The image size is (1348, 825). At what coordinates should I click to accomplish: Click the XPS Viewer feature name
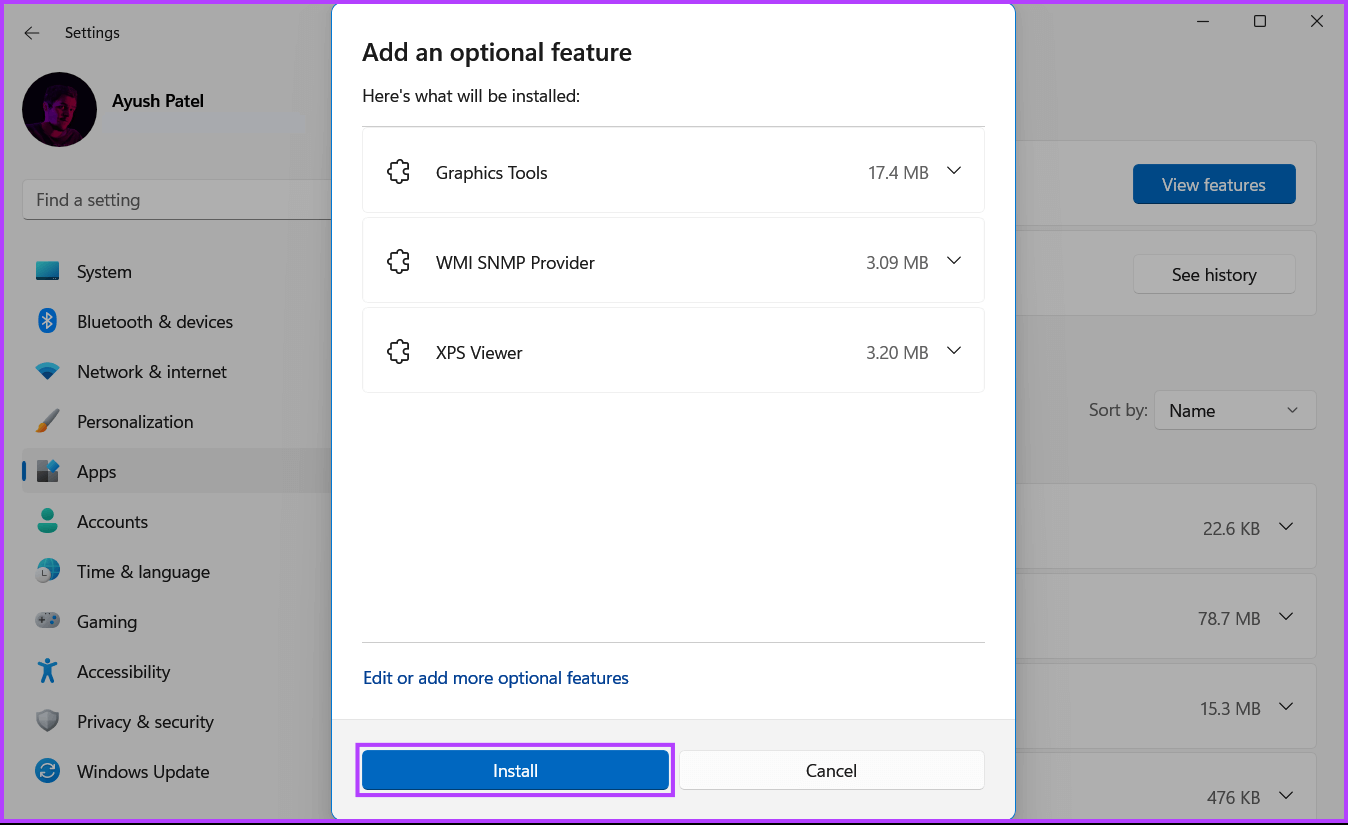point(479,353)
